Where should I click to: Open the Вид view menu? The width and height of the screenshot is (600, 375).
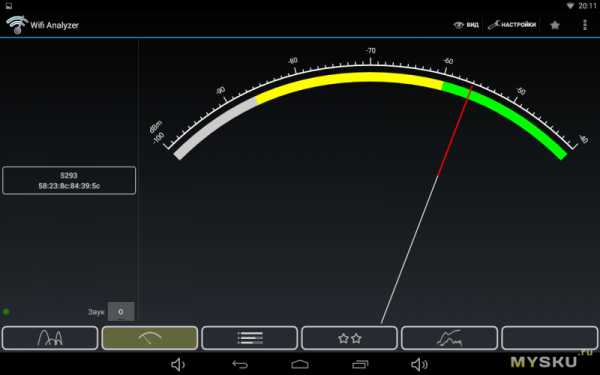click(466, 25)
